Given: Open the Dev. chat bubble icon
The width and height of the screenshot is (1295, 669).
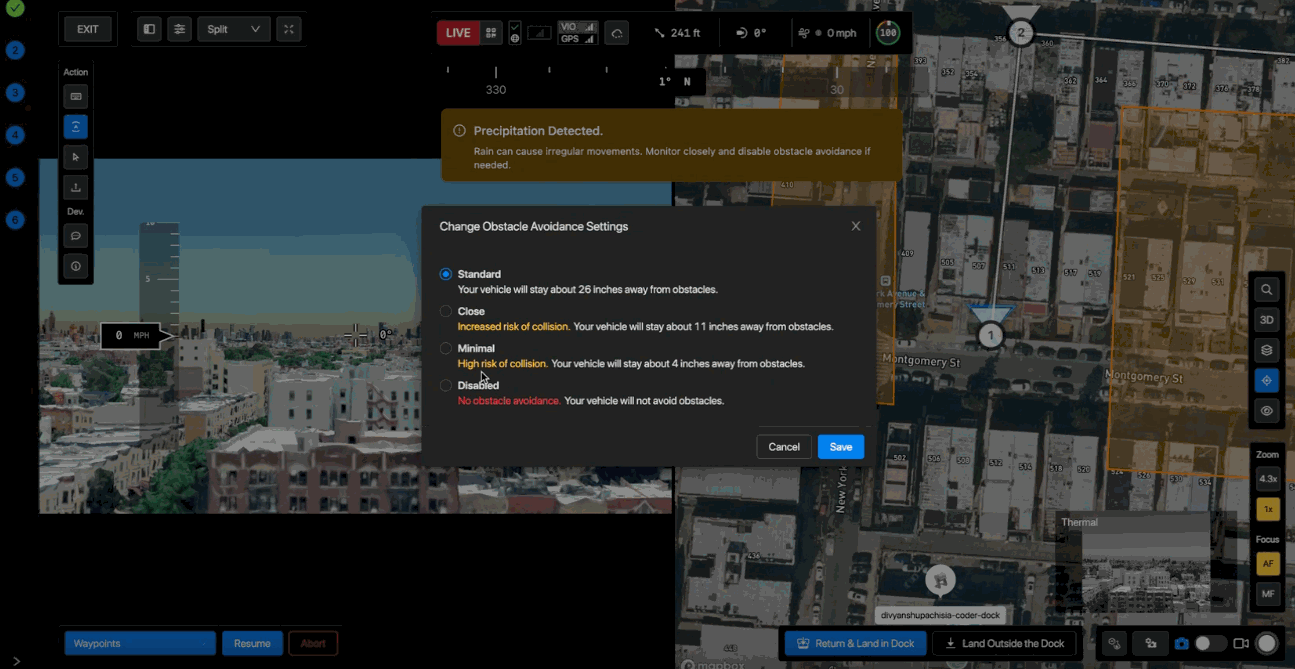Looking at the screenshot, I should pos(75,236).
